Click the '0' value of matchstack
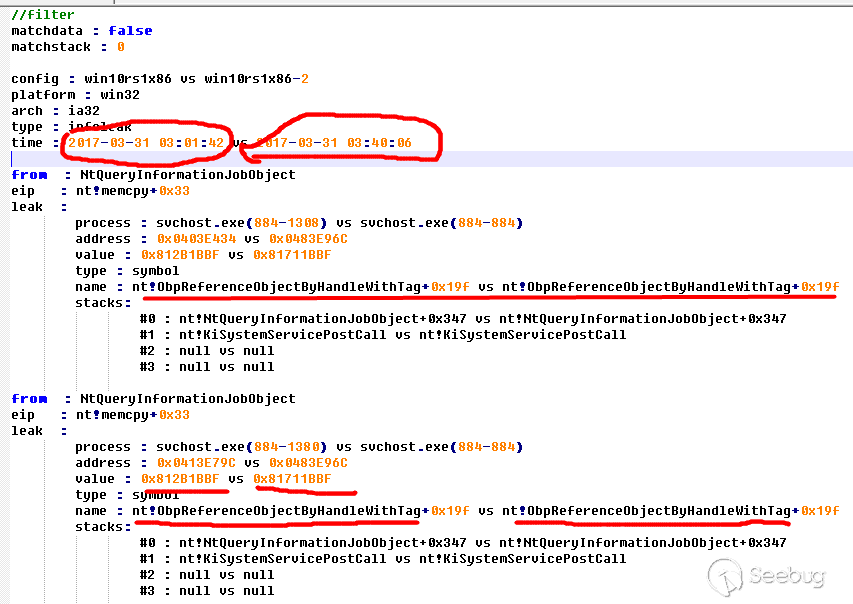853x604 pixels. 120,47
